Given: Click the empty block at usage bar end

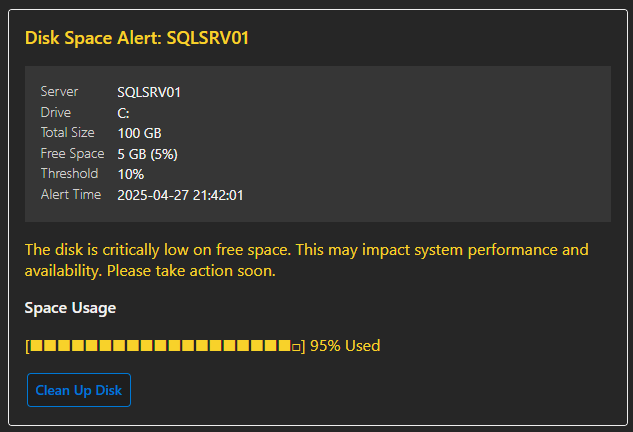Looking at the screenshot, I should coord(296,347).
